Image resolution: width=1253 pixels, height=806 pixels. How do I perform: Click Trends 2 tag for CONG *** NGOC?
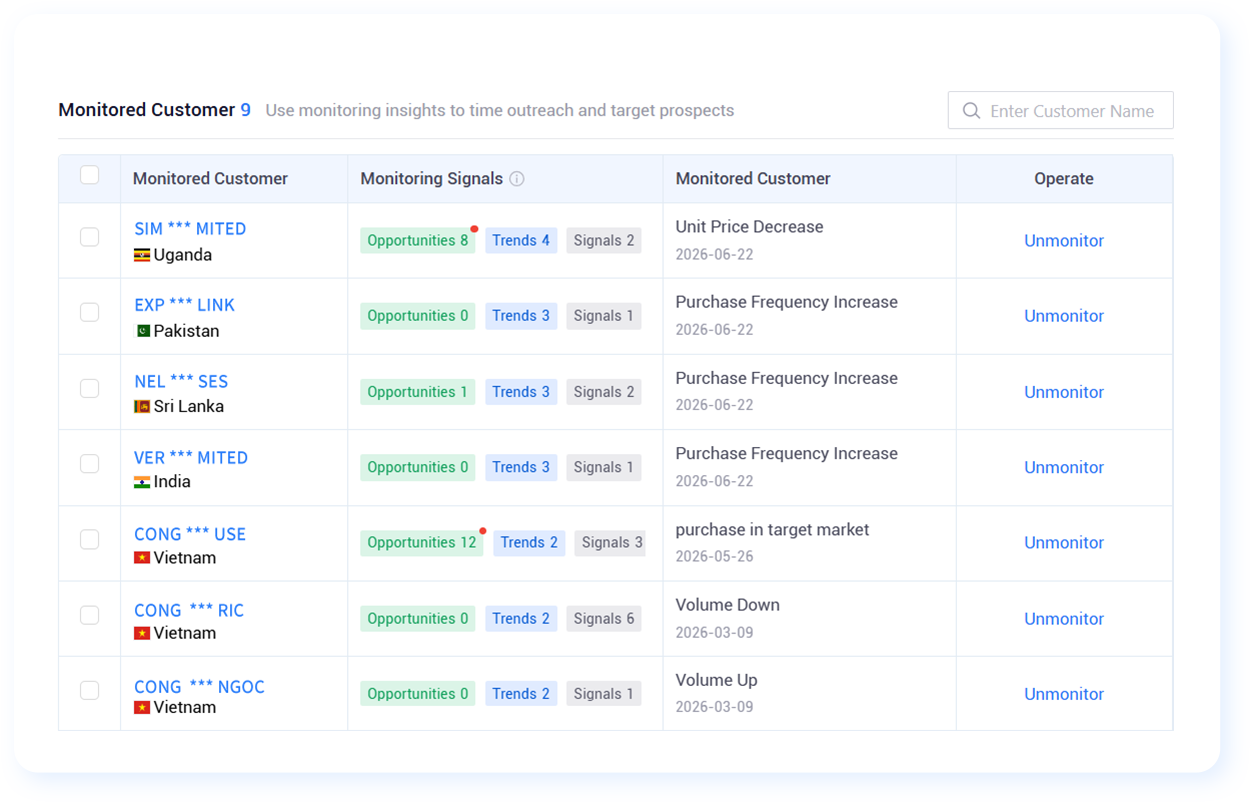(x=521, y=694)
